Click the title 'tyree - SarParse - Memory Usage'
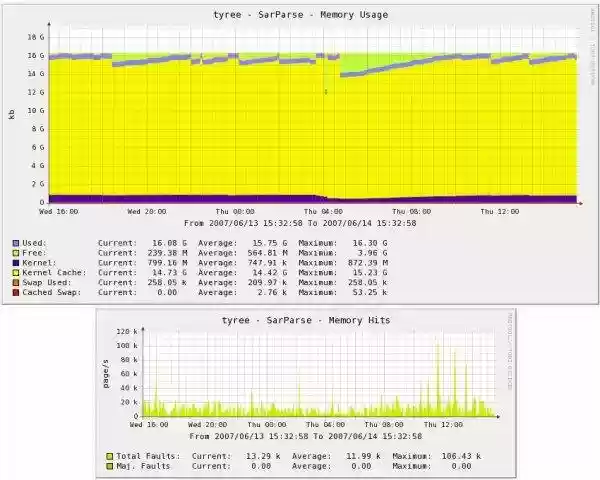600x480 pixels. (300, 15)
